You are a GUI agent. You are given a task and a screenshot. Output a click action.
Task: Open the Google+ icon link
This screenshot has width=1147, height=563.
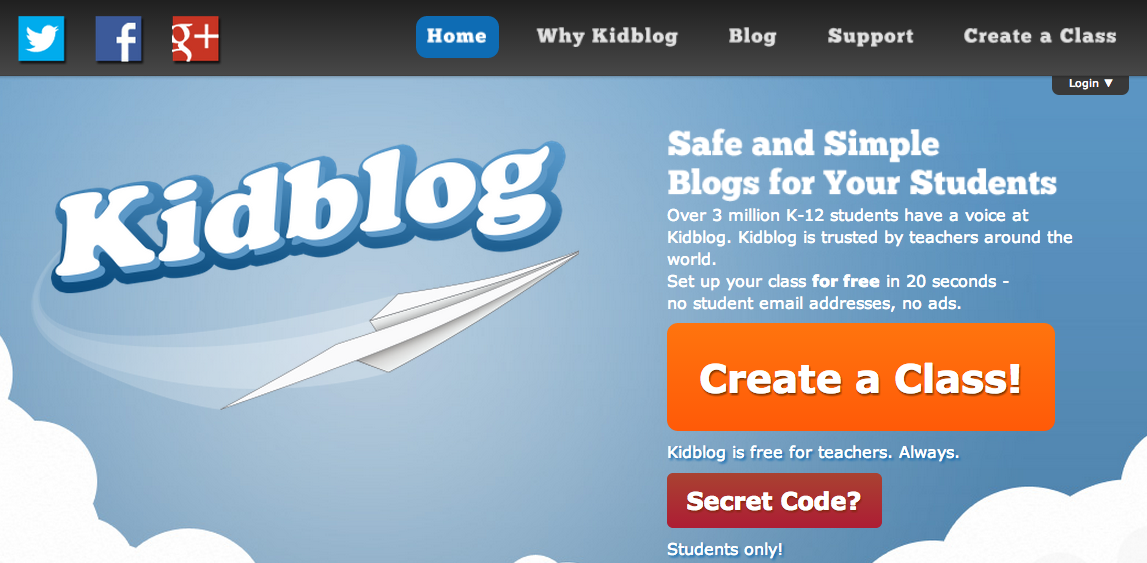(195, 38)
